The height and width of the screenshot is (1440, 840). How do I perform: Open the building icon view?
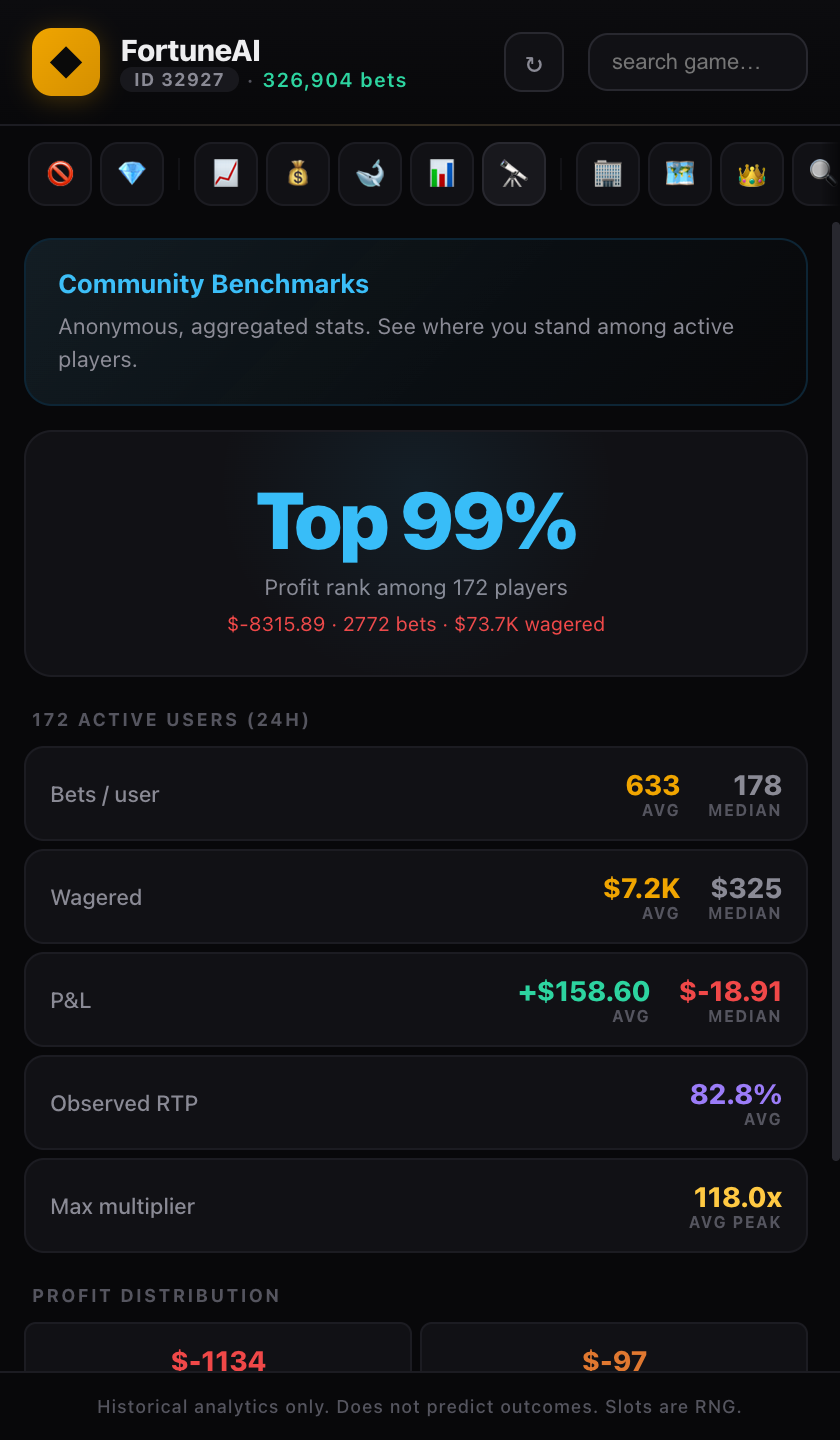[x=607, y=173]
